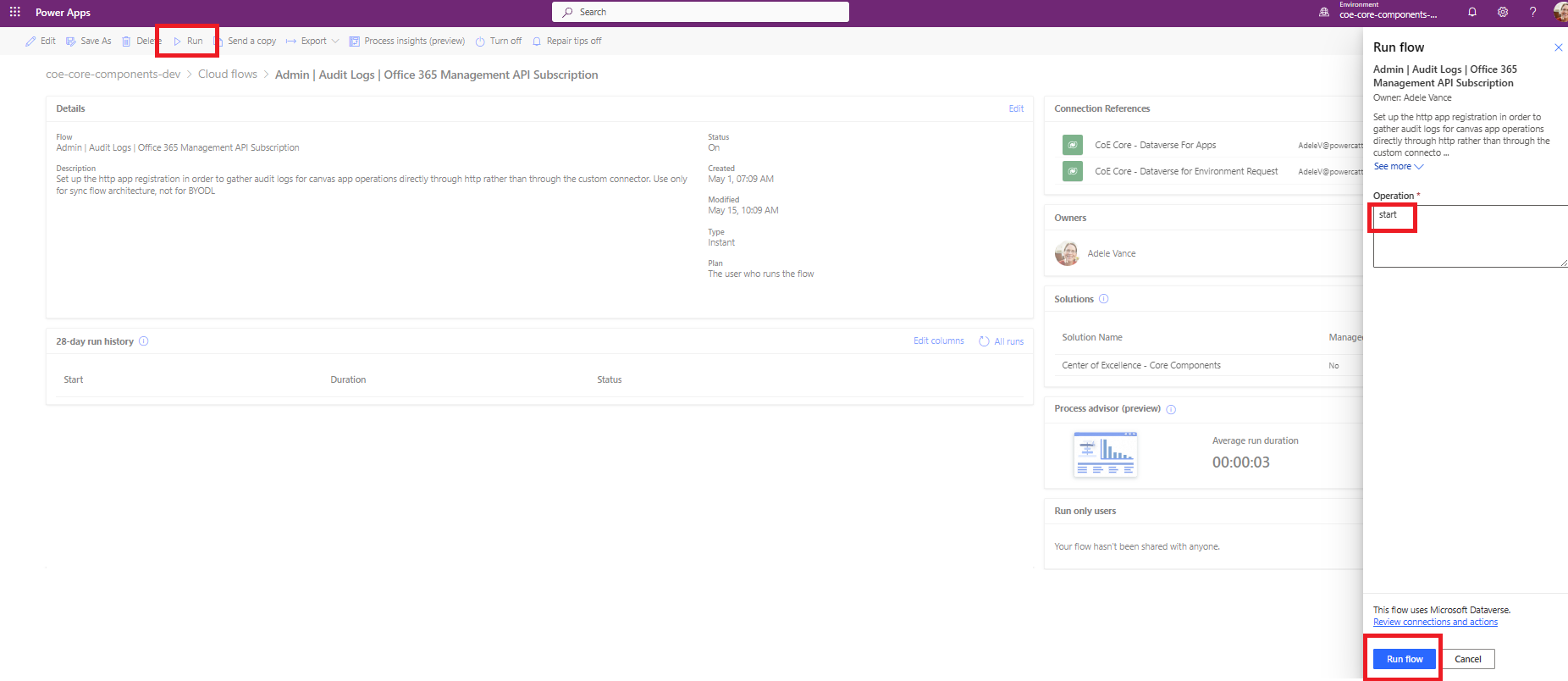Click the Status column header

[x=610, y=379]
